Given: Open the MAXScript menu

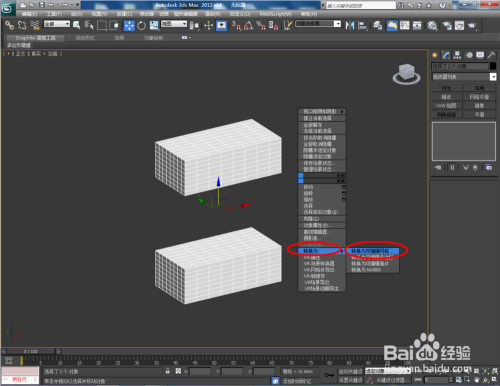Looking at the screenshot, I should pos(276,14).
